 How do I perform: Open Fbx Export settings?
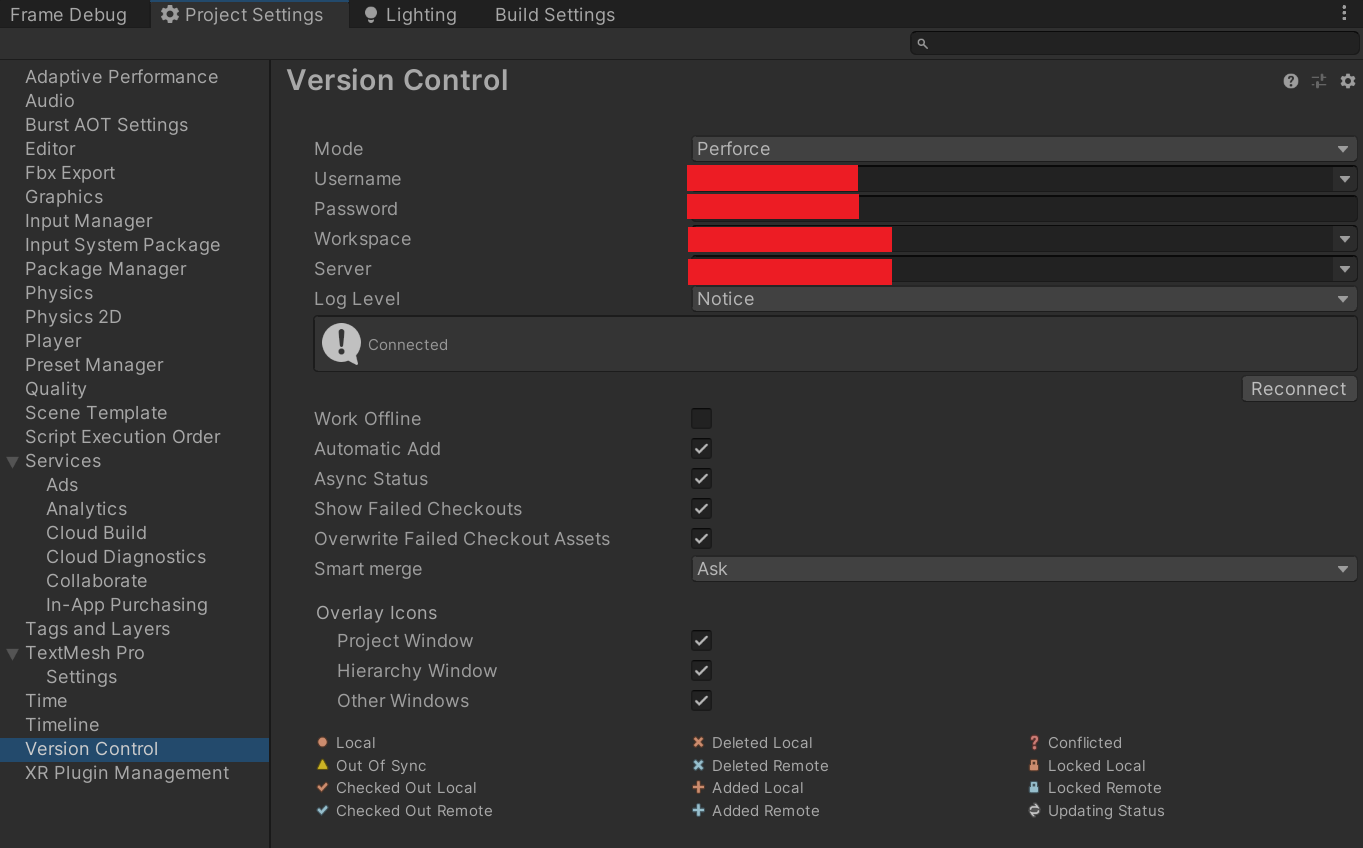[70, 173]
